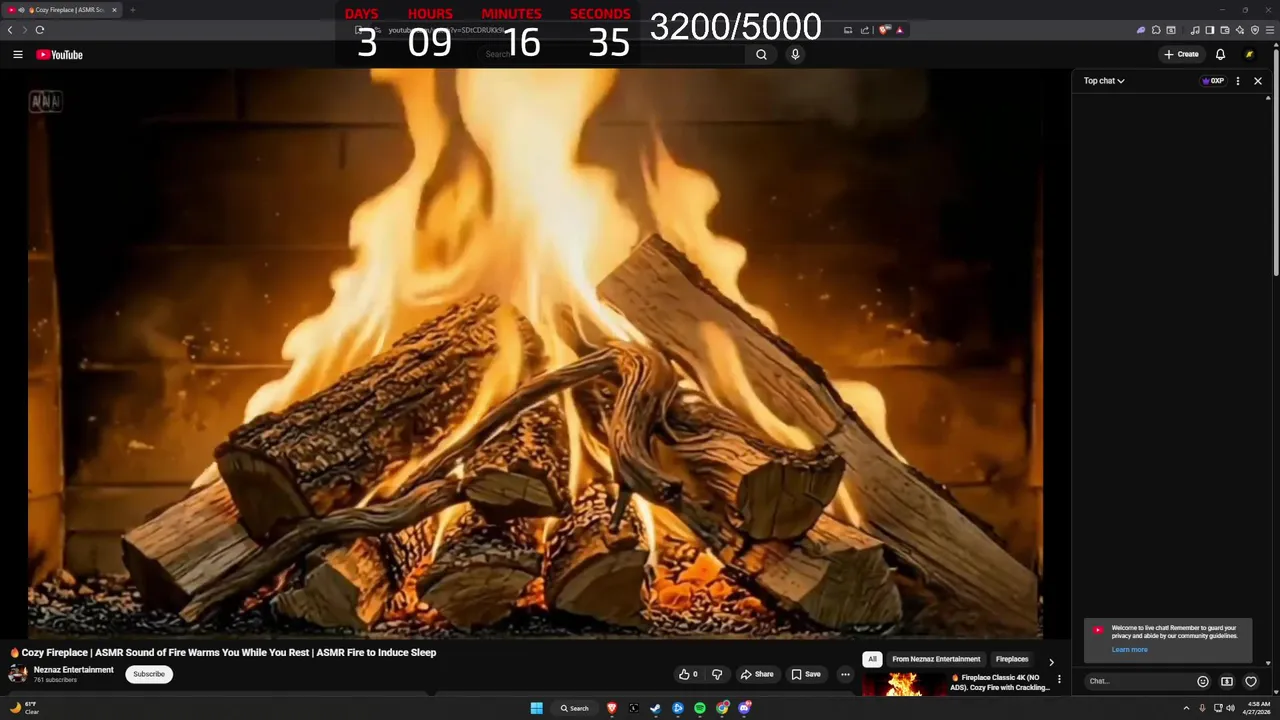Send a heart reaction in chat
This screenshot has width=1280, height=720.
1251,682
